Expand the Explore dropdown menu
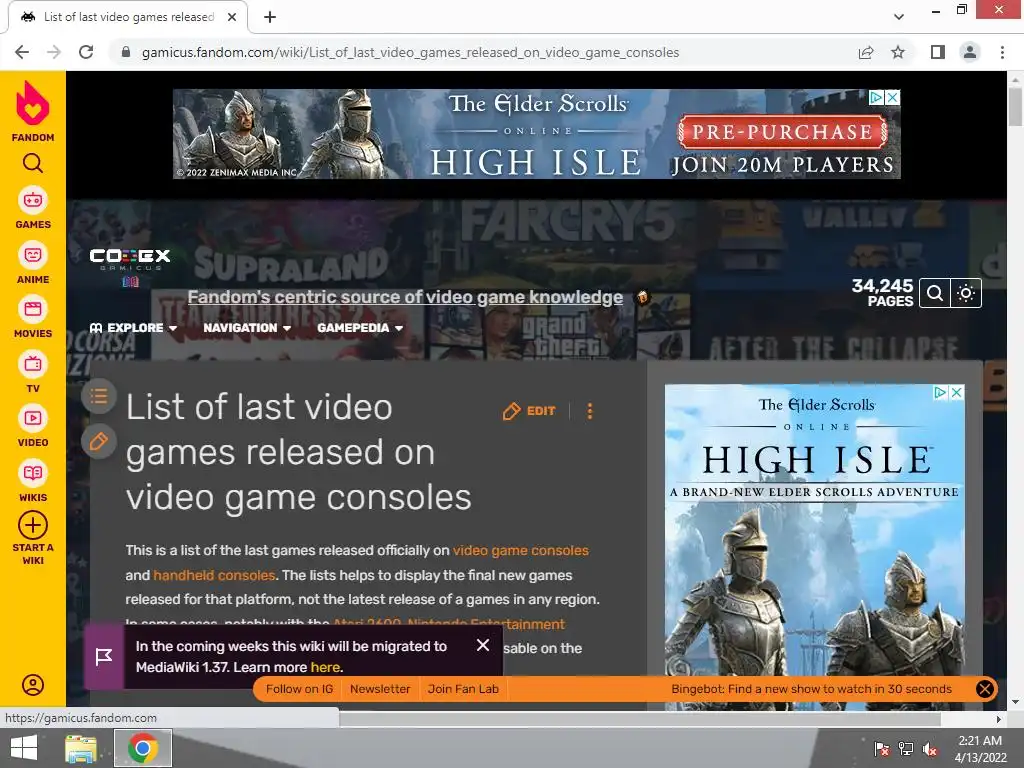The height and width of the screenshot is (768, 1024). [x=133, y=328]
